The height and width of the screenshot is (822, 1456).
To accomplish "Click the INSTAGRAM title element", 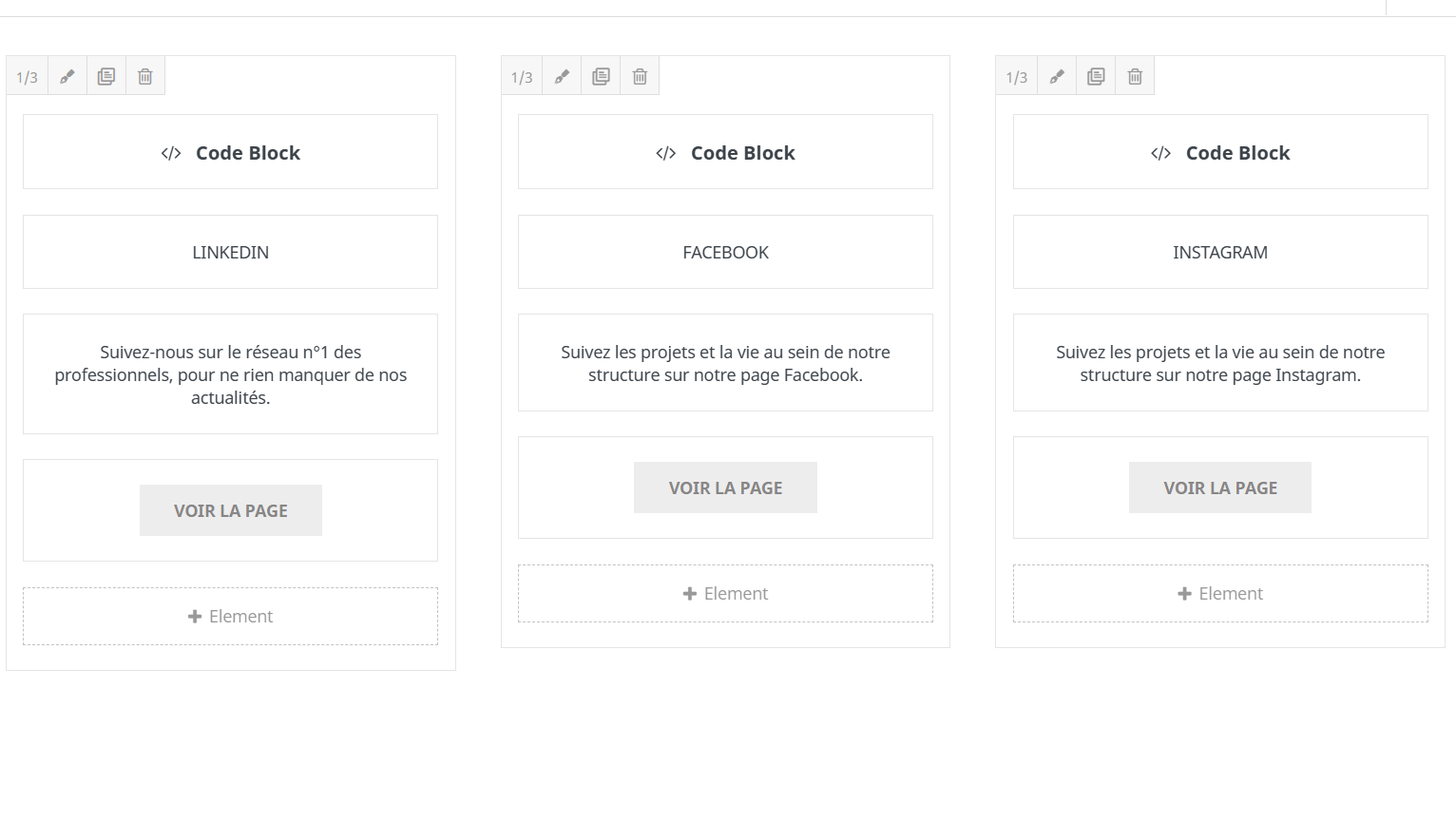I will [1220, 253].
